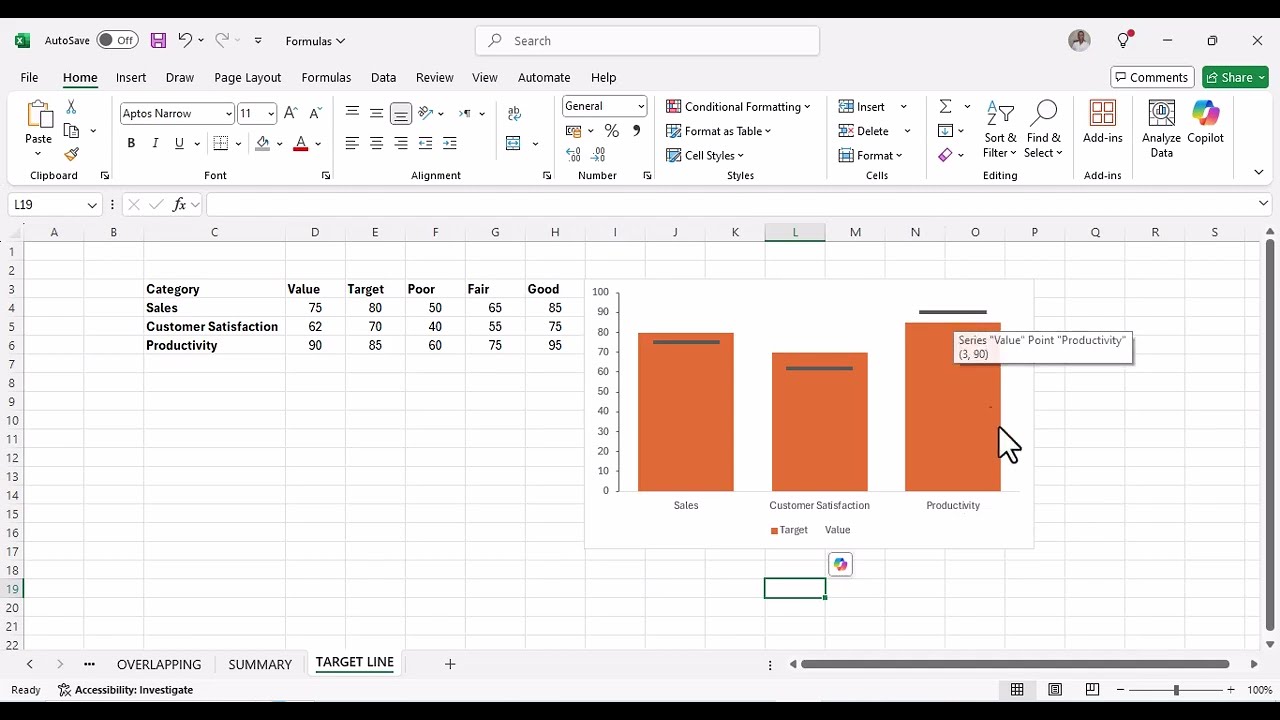Expand the Delete cells dropdown

pyautogui.click(x=908, y=131)
